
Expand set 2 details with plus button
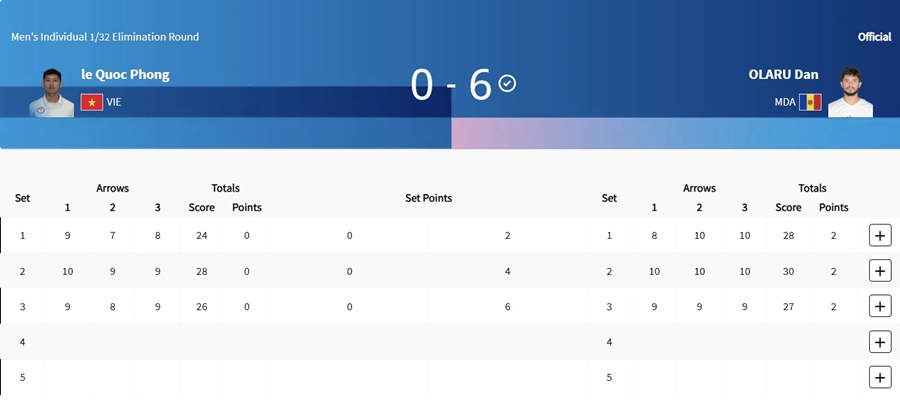880,270
